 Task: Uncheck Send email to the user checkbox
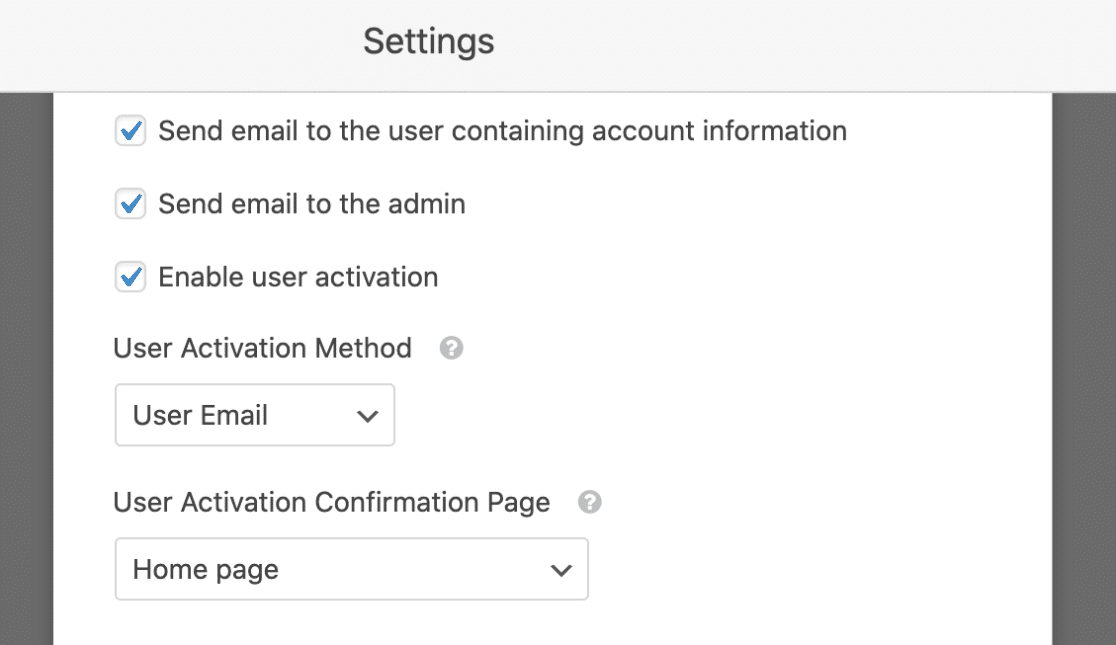pos(130,131)
